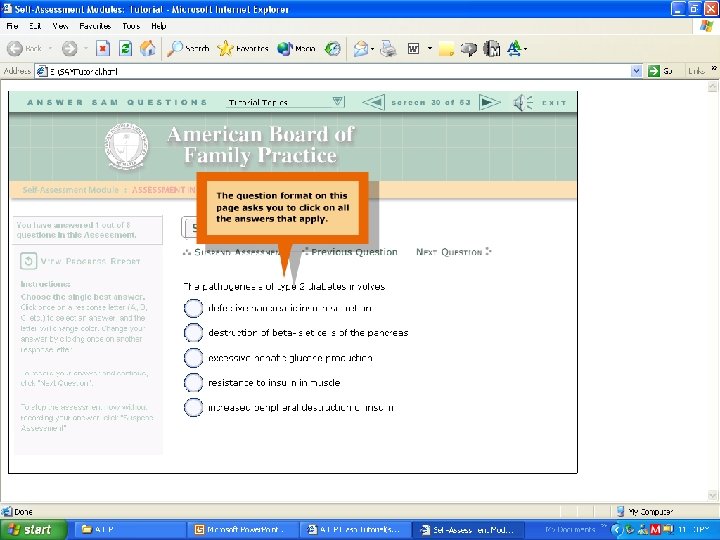Click the Suspend Assessment link

(232, 252)
